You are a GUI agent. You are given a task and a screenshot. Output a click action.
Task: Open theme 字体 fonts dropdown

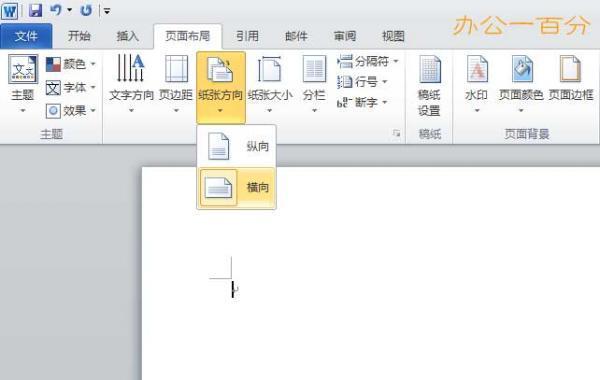tap(70, 88)
